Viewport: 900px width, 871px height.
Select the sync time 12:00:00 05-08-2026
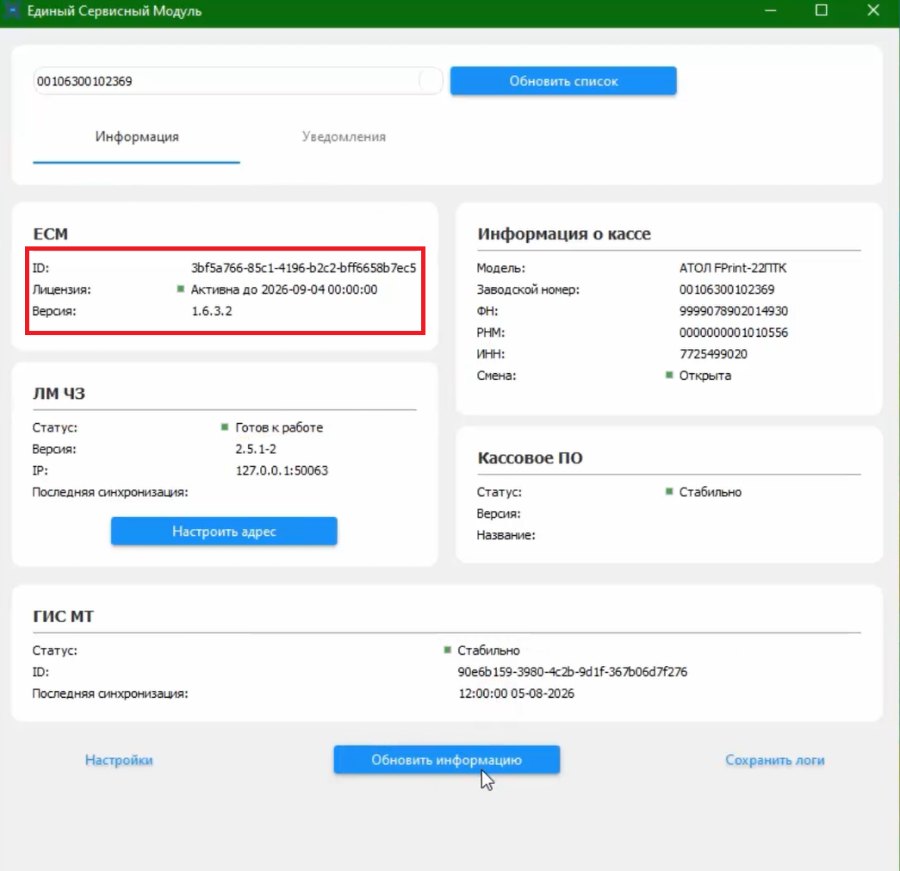(x=516, y=694)
